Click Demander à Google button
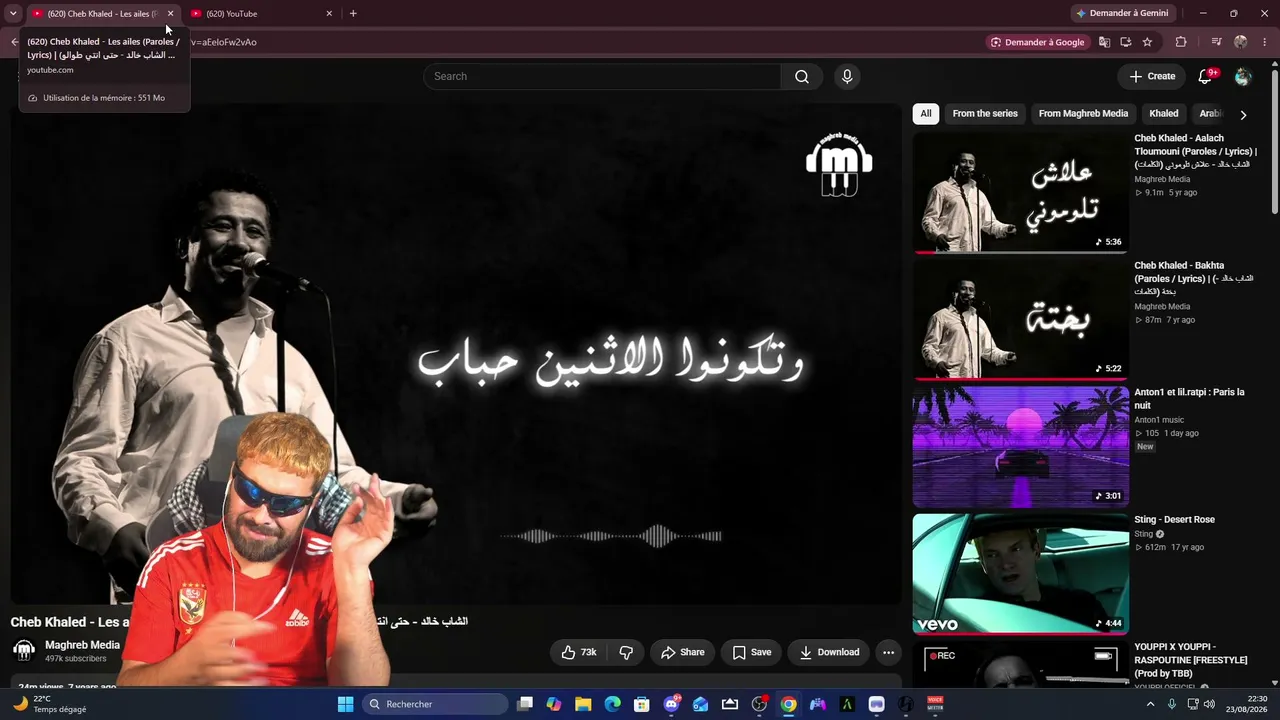This screenshot has width=1280, height=720. click(x=1037, y=42)
